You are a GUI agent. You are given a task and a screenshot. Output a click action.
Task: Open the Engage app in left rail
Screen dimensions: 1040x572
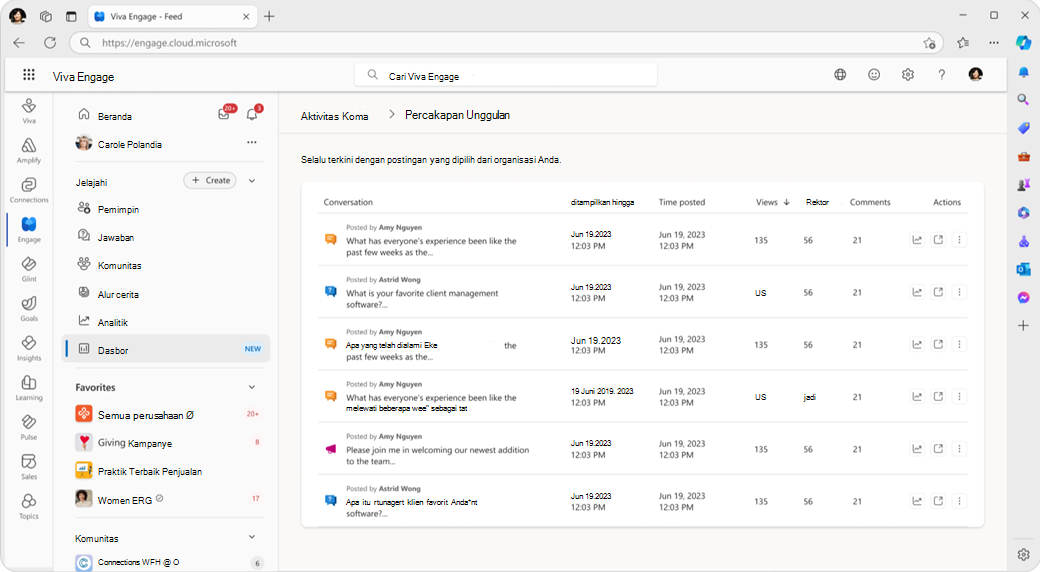[x=29, y=230]
